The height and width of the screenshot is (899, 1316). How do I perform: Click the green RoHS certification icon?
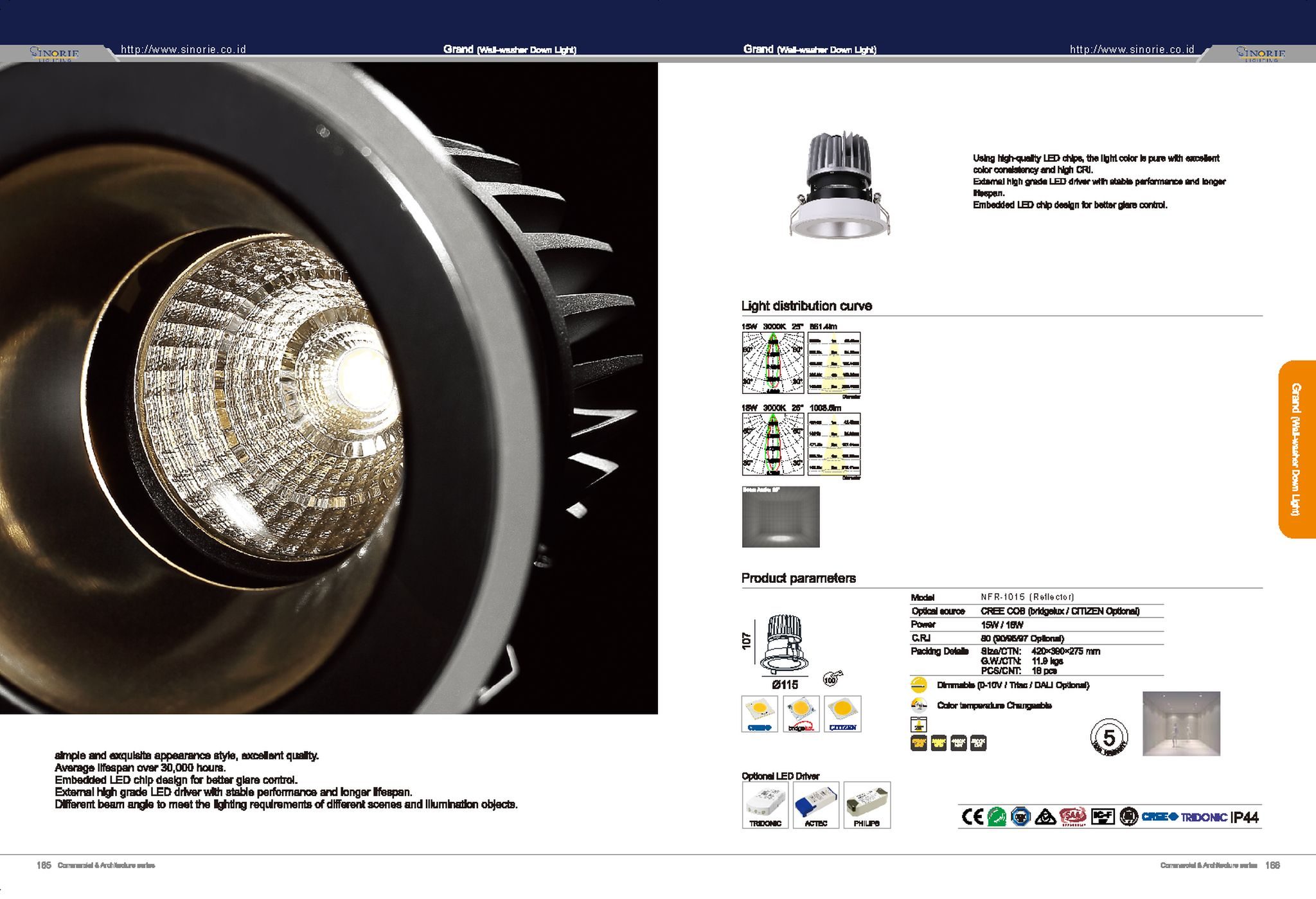(x=997, y=817)
